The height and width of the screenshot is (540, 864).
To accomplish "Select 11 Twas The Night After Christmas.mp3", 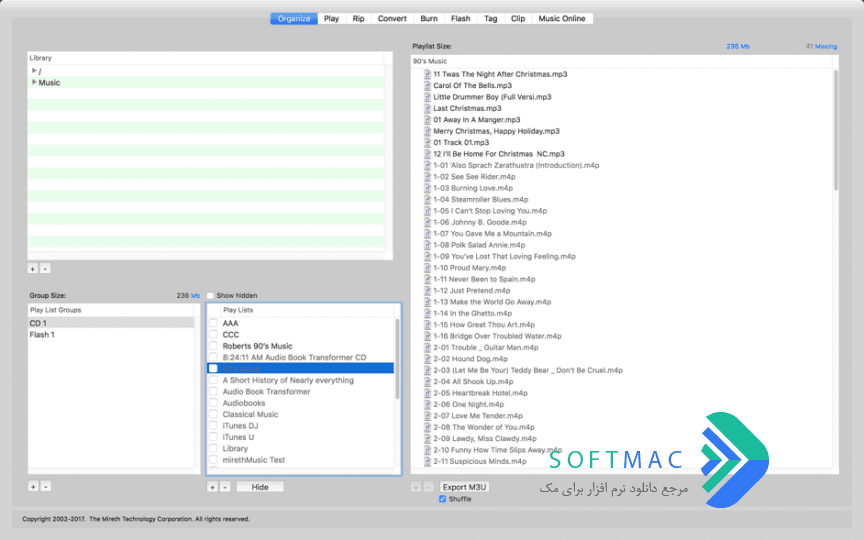I will [x=500, y=74].
